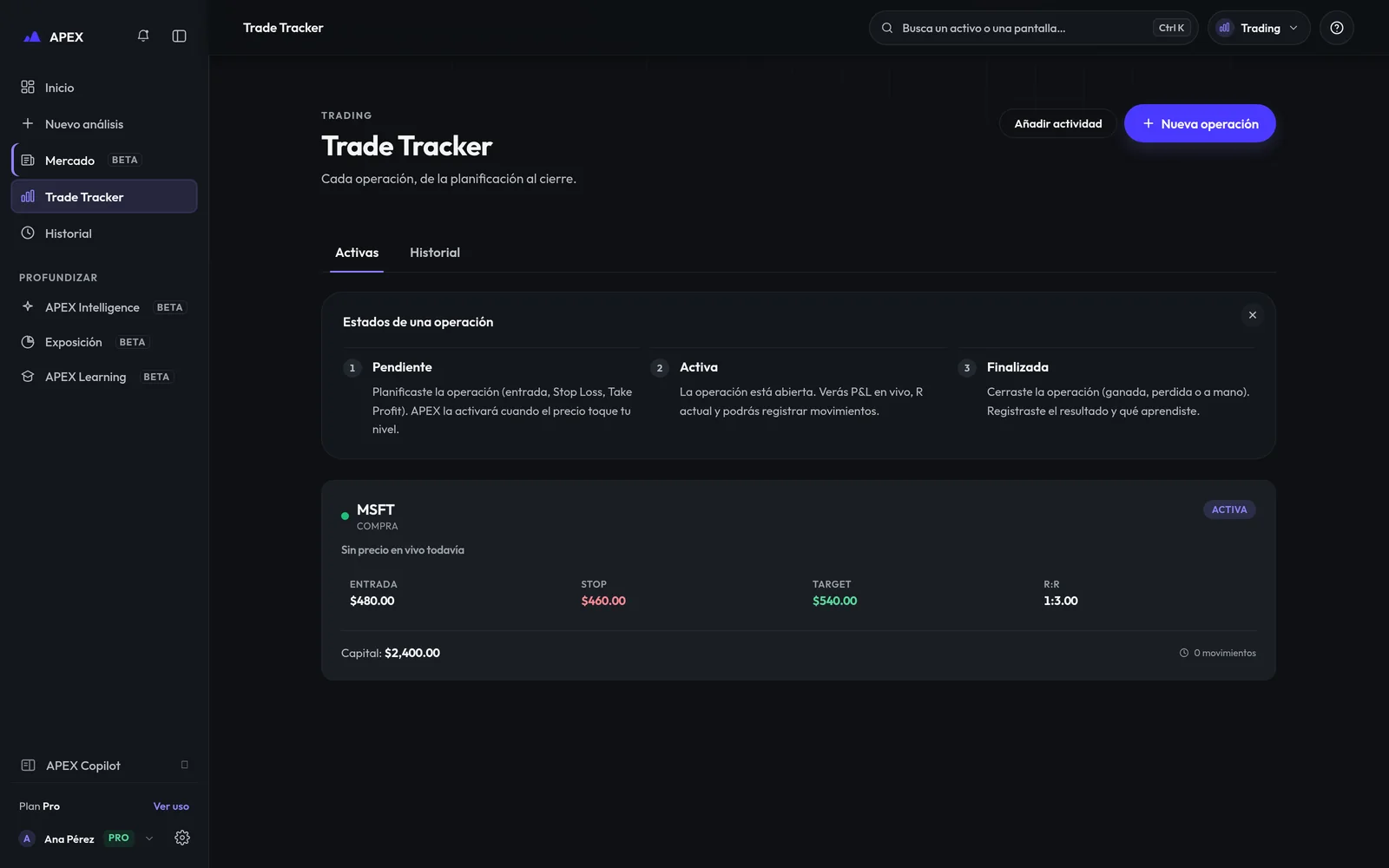Click the stop value $460.00
This screenshot has width=1389, height=868.
pyautogui.click(x=603, y=601)
